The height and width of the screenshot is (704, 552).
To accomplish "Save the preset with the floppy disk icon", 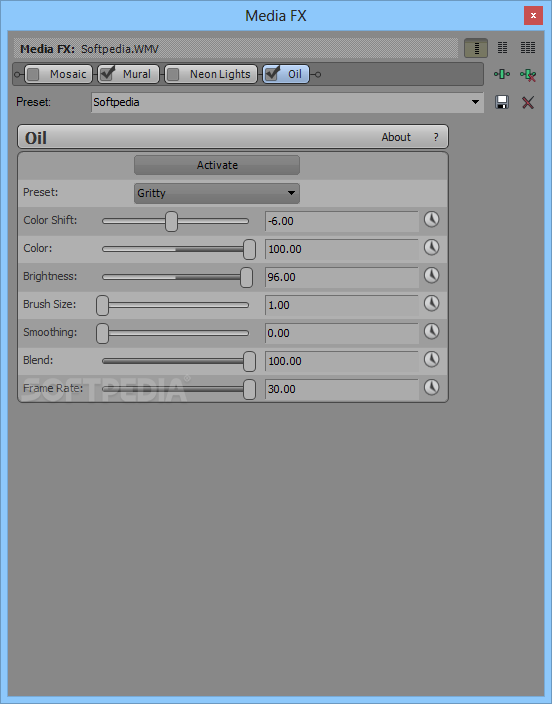I will click(502, 102).
